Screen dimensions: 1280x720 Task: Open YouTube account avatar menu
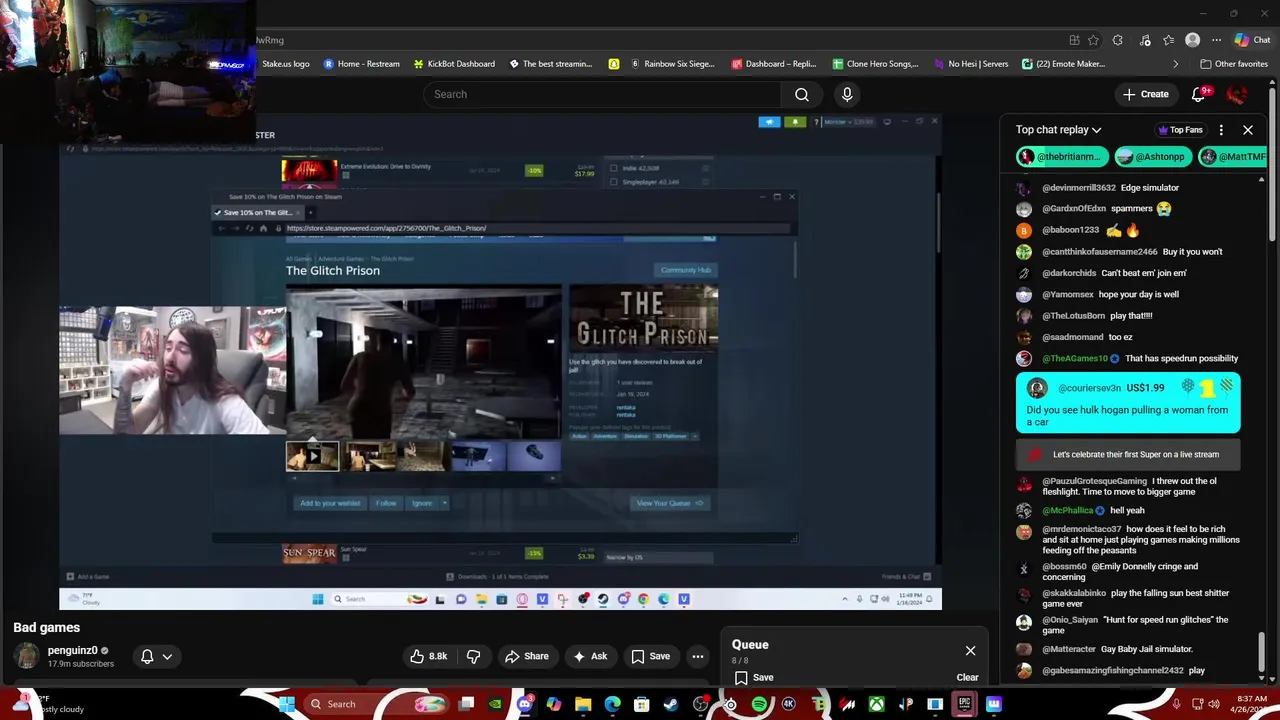tap(1237, 94)
